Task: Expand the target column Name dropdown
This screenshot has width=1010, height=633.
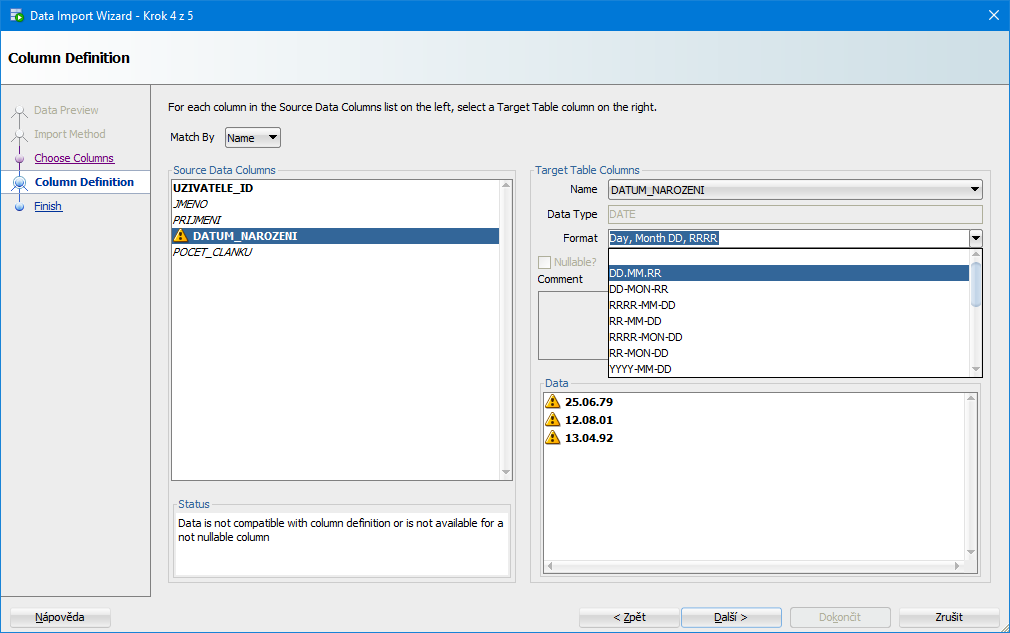Action: click(x=975, y=189)
